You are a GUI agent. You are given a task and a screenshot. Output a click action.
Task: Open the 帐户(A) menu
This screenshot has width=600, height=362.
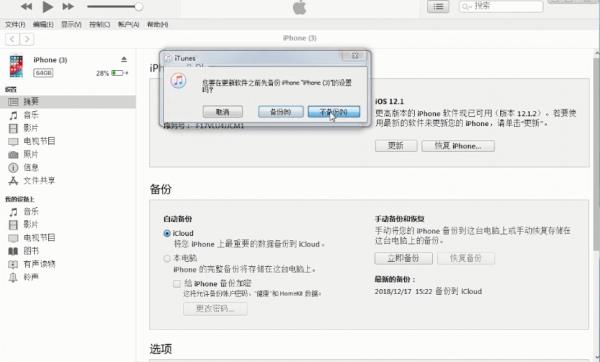click(128, 24)
